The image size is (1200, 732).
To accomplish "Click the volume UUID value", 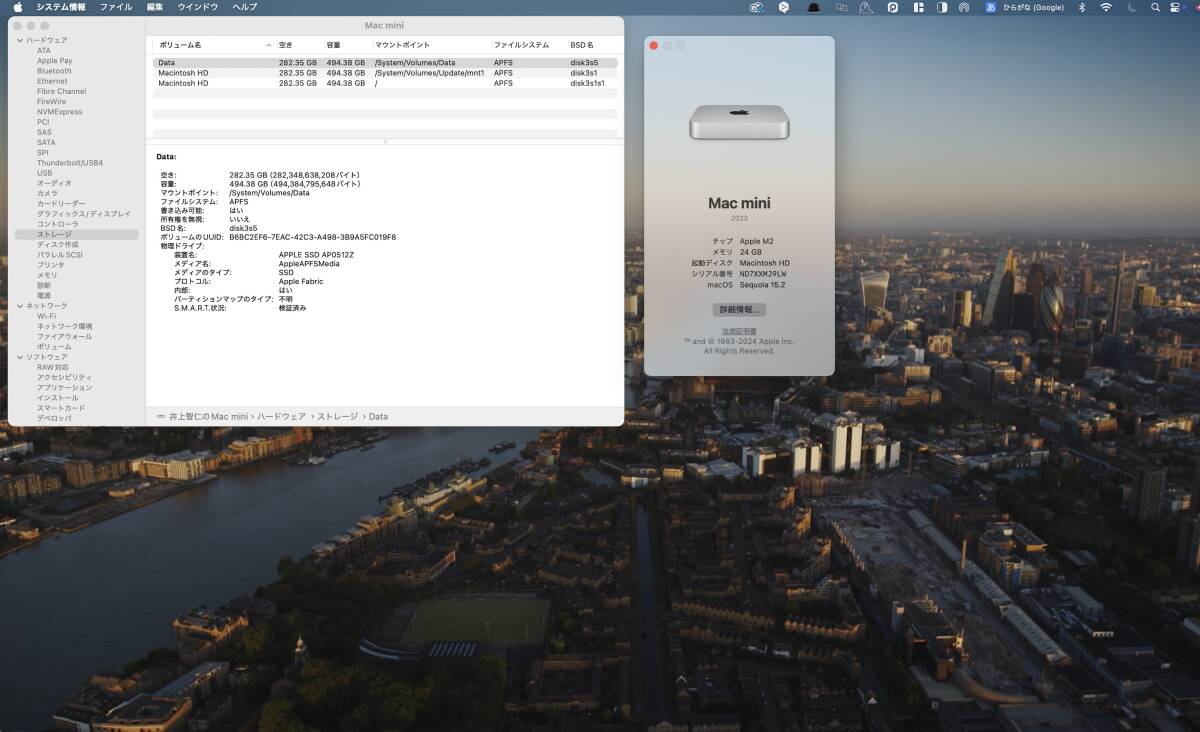I will pyautogui.click(x=312, y=237).
